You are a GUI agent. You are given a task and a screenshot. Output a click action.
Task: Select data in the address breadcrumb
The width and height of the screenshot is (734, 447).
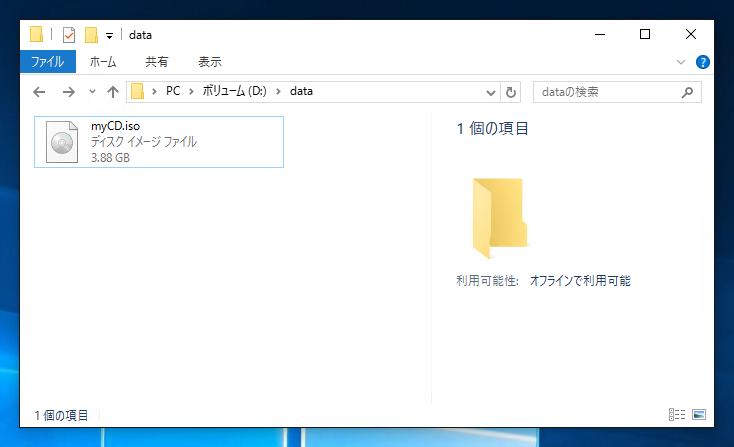(301, 91)
